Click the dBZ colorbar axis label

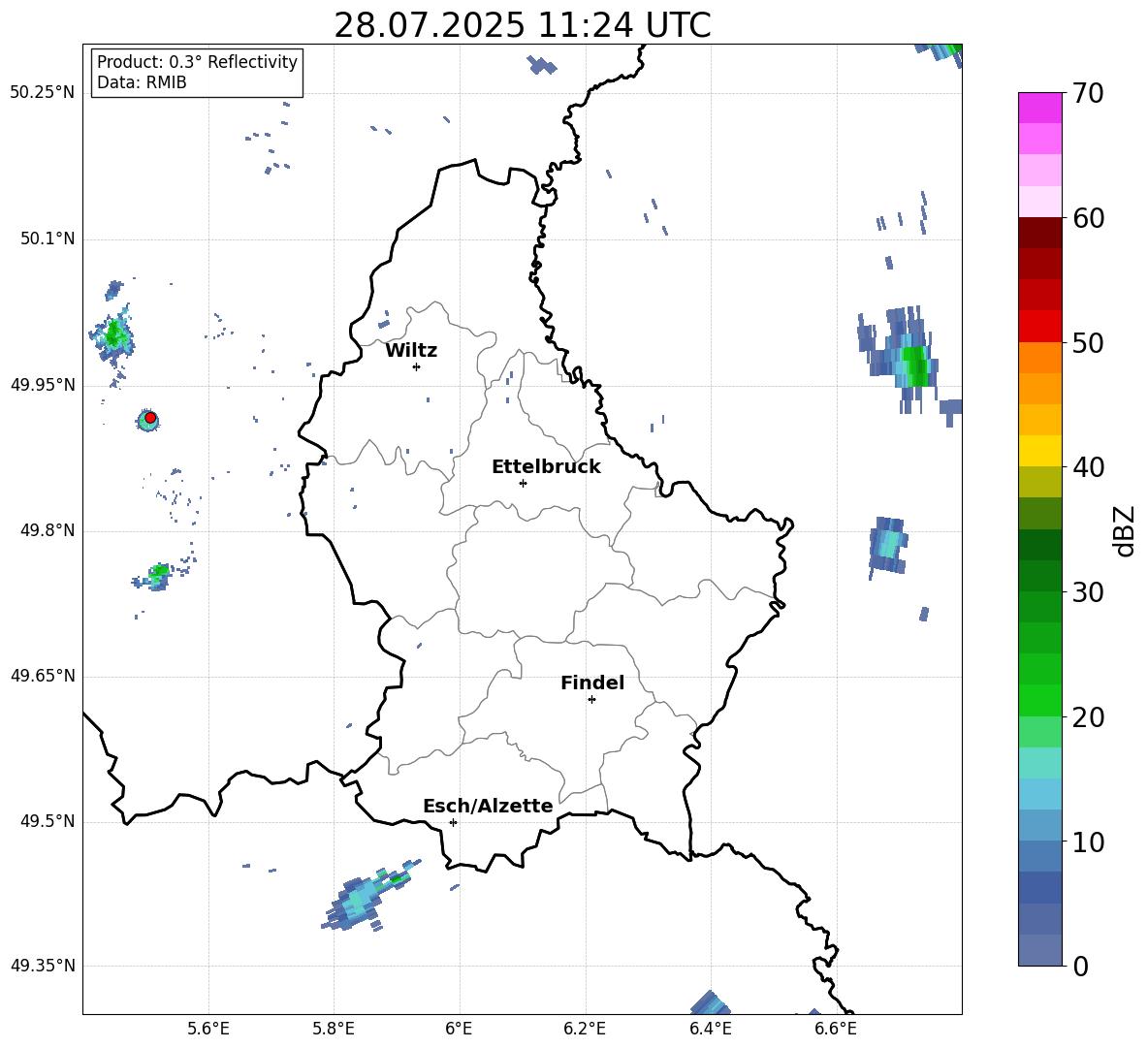(1126, 531)
